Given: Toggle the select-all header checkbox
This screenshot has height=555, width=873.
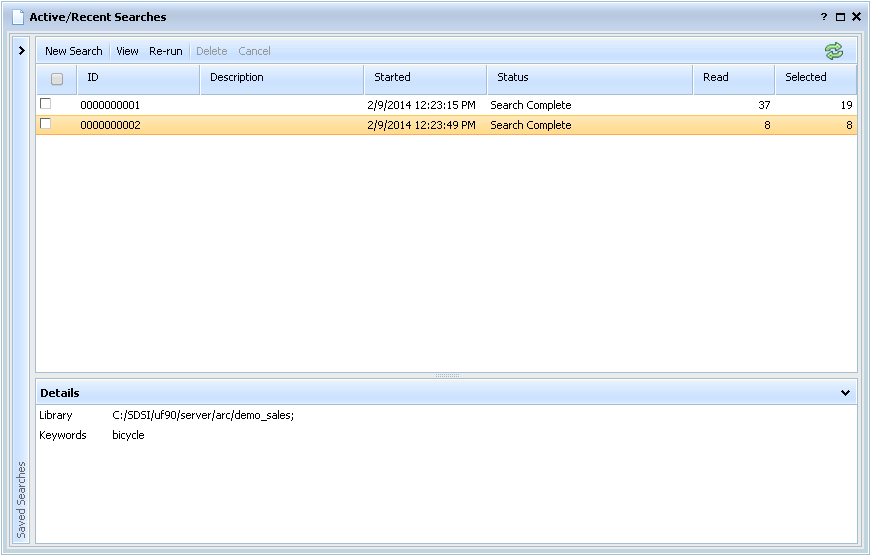Looking at the screenshot, I should click(x=57, y=79).
